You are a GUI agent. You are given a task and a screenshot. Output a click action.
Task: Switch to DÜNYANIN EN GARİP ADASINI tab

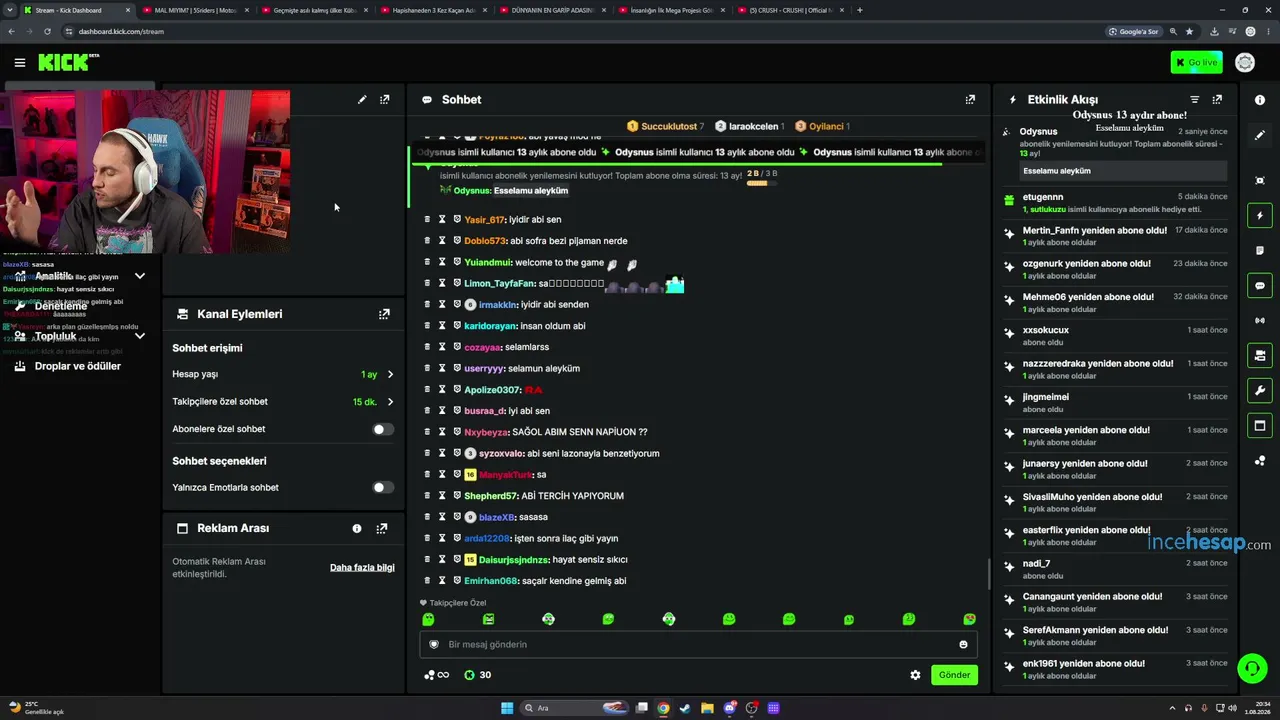pos(552,10)
